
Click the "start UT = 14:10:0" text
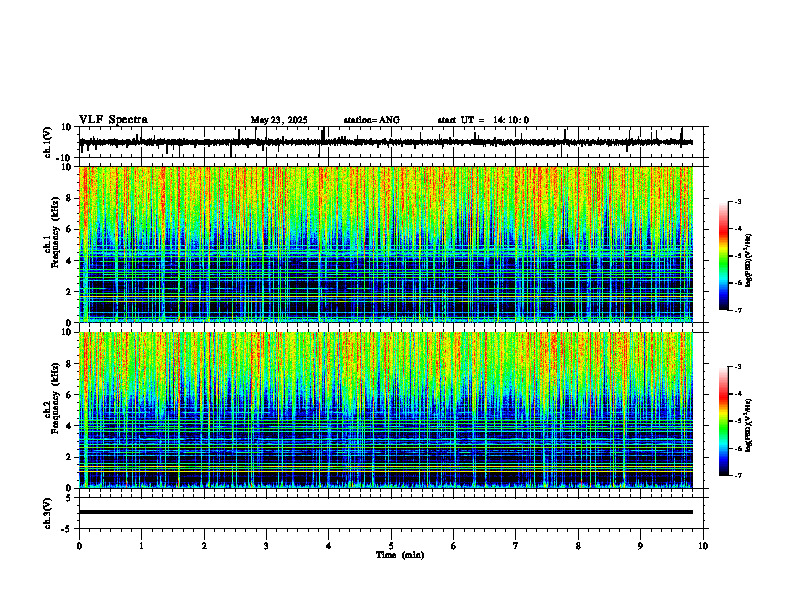click(x=483, y=120)
